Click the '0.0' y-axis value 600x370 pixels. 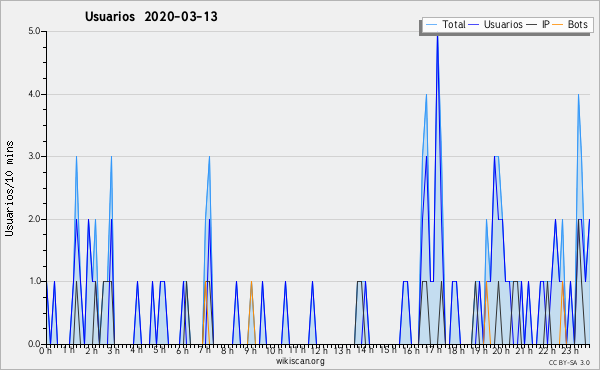pos(34,344)
